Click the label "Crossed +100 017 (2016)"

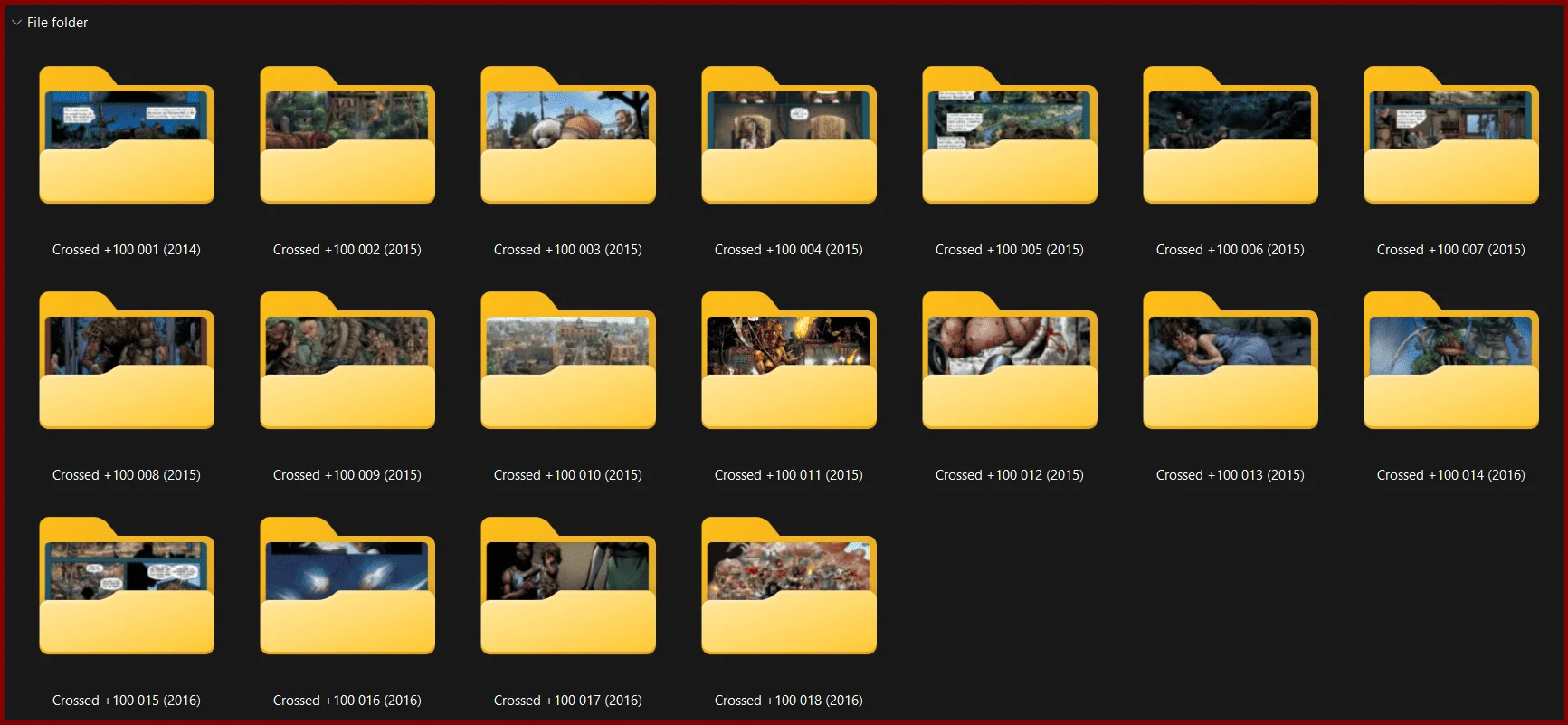[568, 701]
